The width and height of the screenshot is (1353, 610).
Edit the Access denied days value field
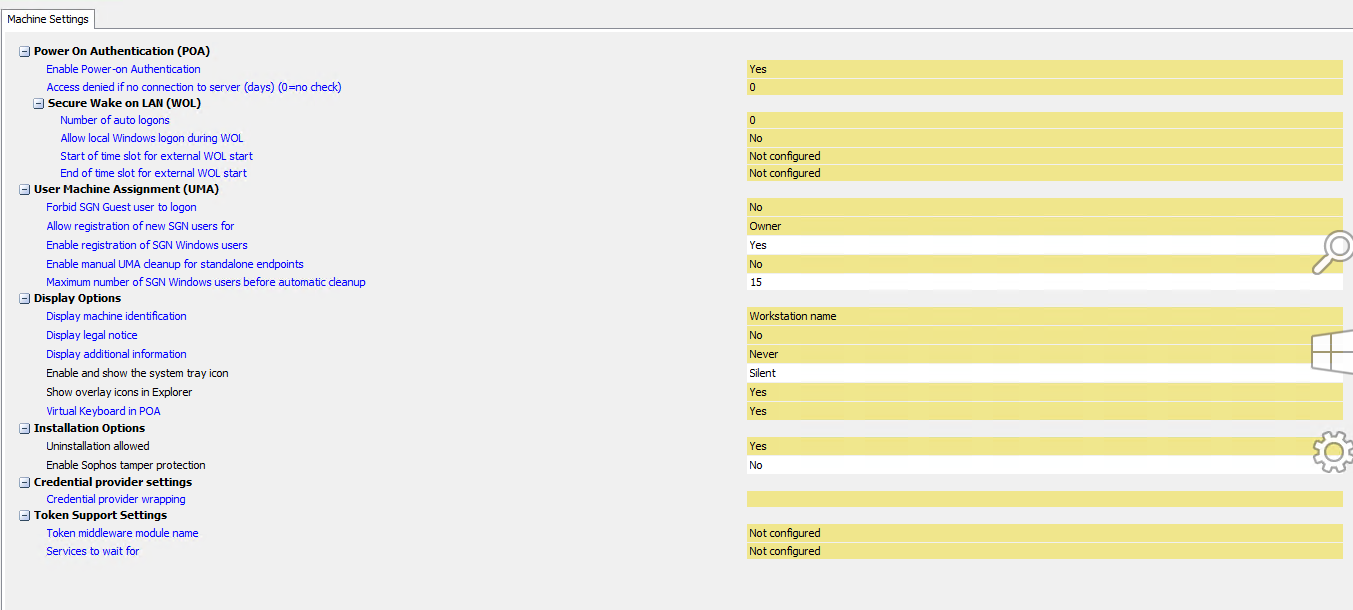pos(1045,87)
